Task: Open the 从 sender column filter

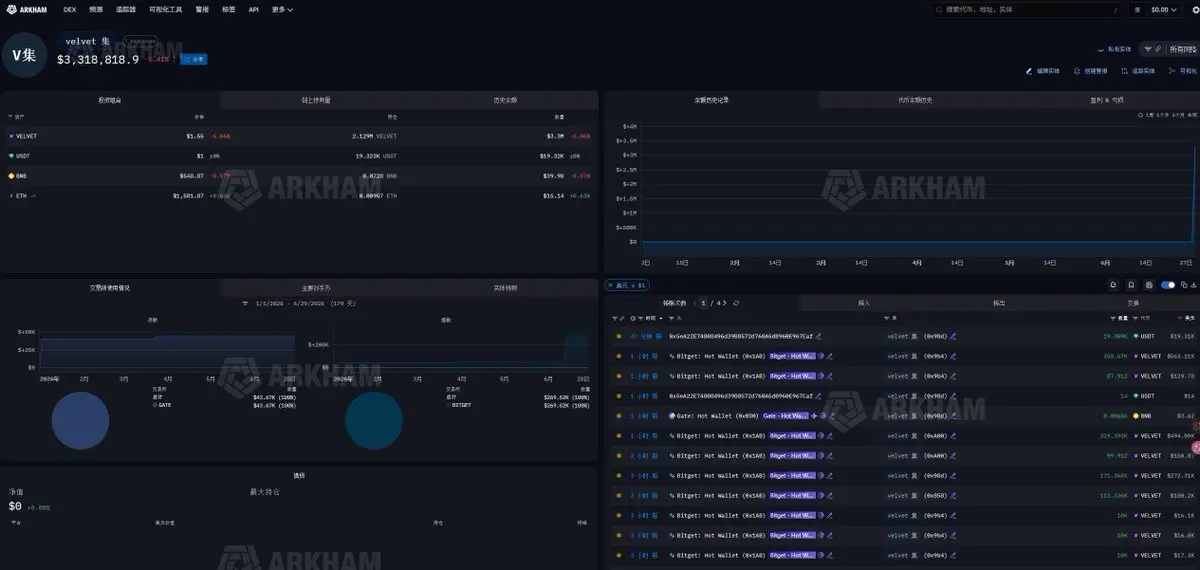Action: [x=673, y=318]
